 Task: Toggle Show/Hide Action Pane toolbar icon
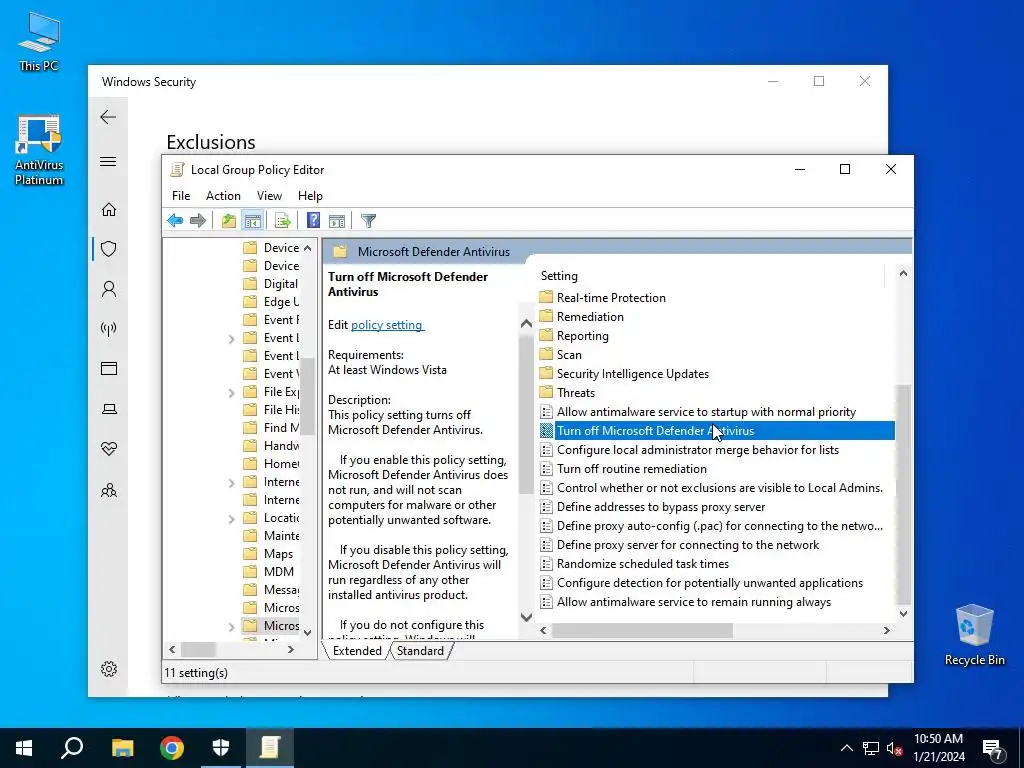coord(337,221)
